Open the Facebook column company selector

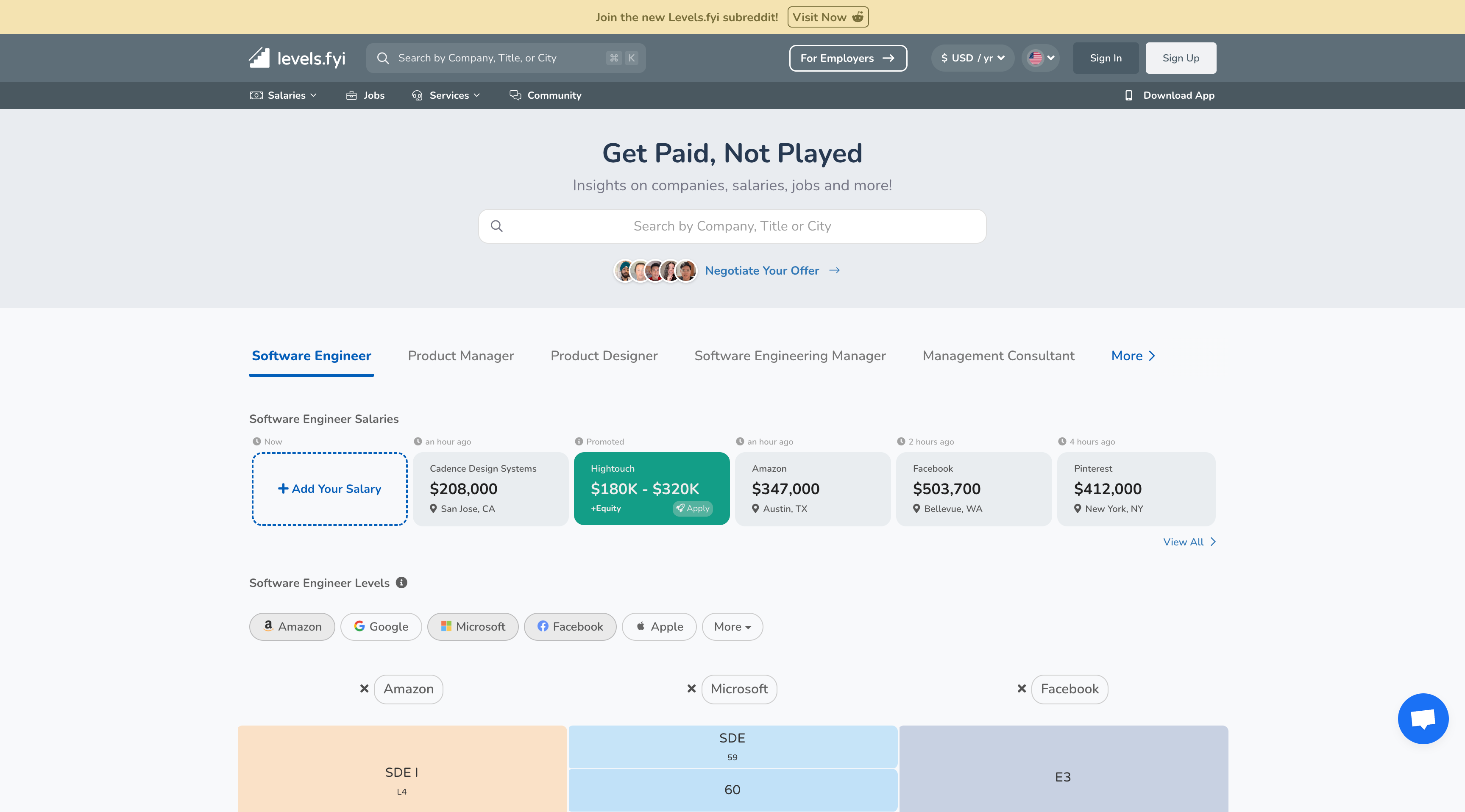point(1070,689)
